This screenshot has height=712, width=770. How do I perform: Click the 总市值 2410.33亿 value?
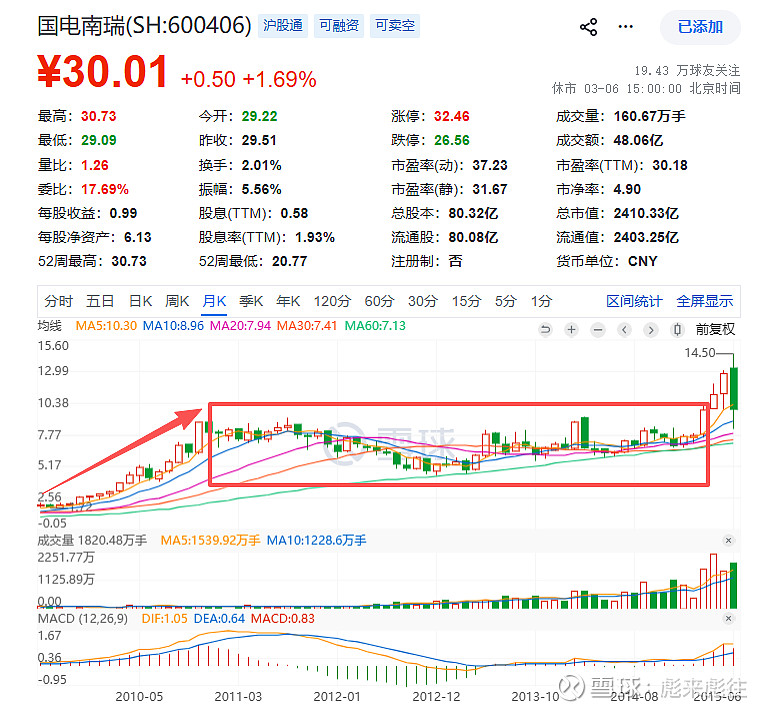click(x=646, y=213)
